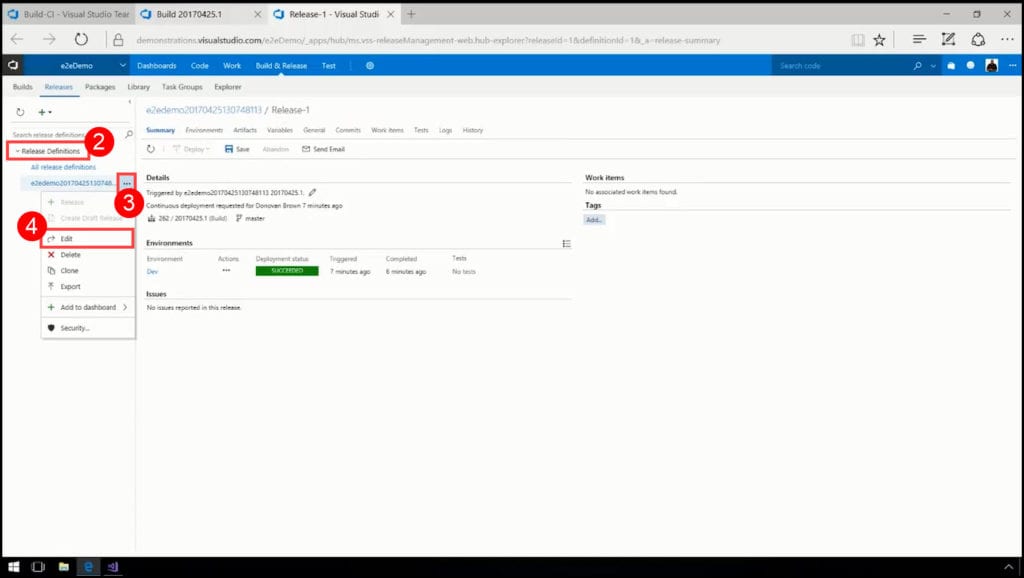Image resolution: width=1024 pixels, height=578 pixels.
Task: Switch to the Builds hub tab
Action: [x=23, y=87]
